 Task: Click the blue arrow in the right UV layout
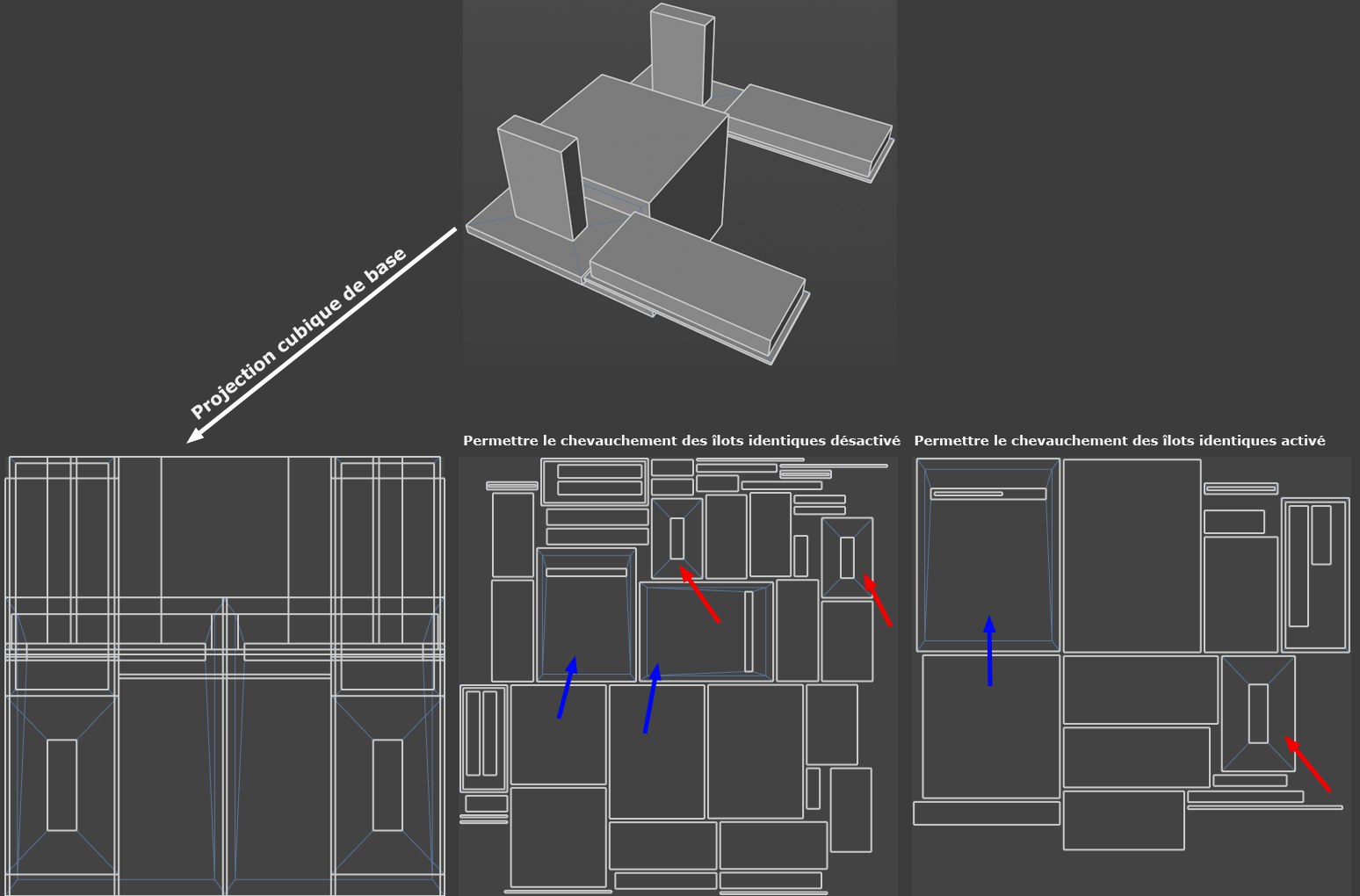click(989, 651)
